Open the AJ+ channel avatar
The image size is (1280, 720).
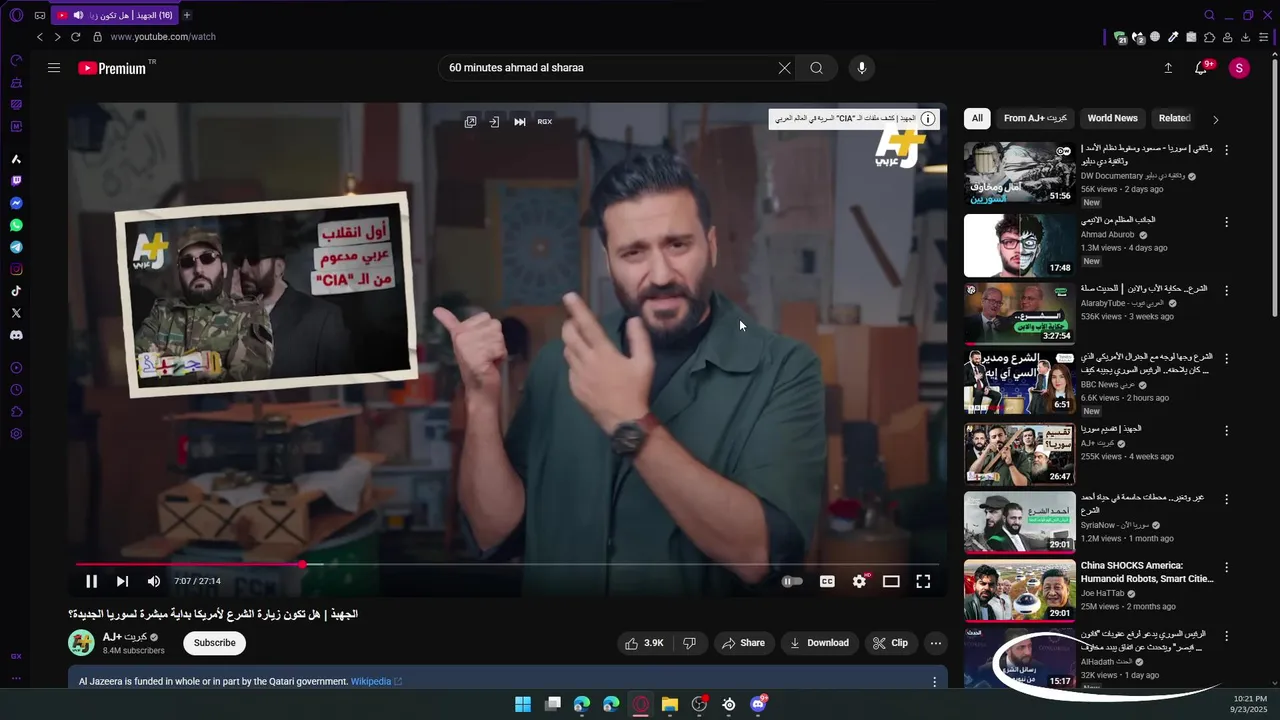pyautogui.click(x=81, y=643)
